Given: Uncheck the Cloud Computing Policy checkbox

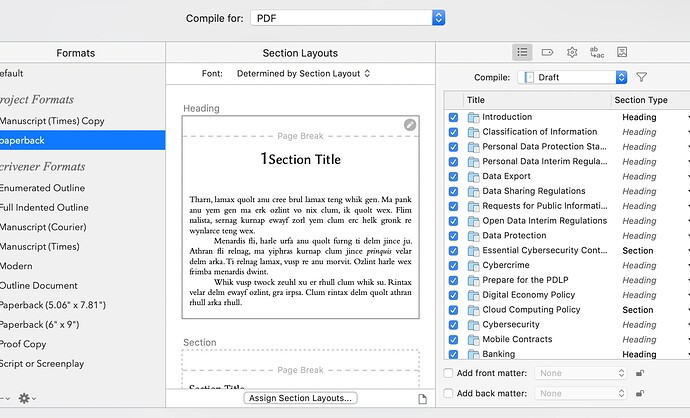Looking at the screenshot, I should [x=453, y=310].
